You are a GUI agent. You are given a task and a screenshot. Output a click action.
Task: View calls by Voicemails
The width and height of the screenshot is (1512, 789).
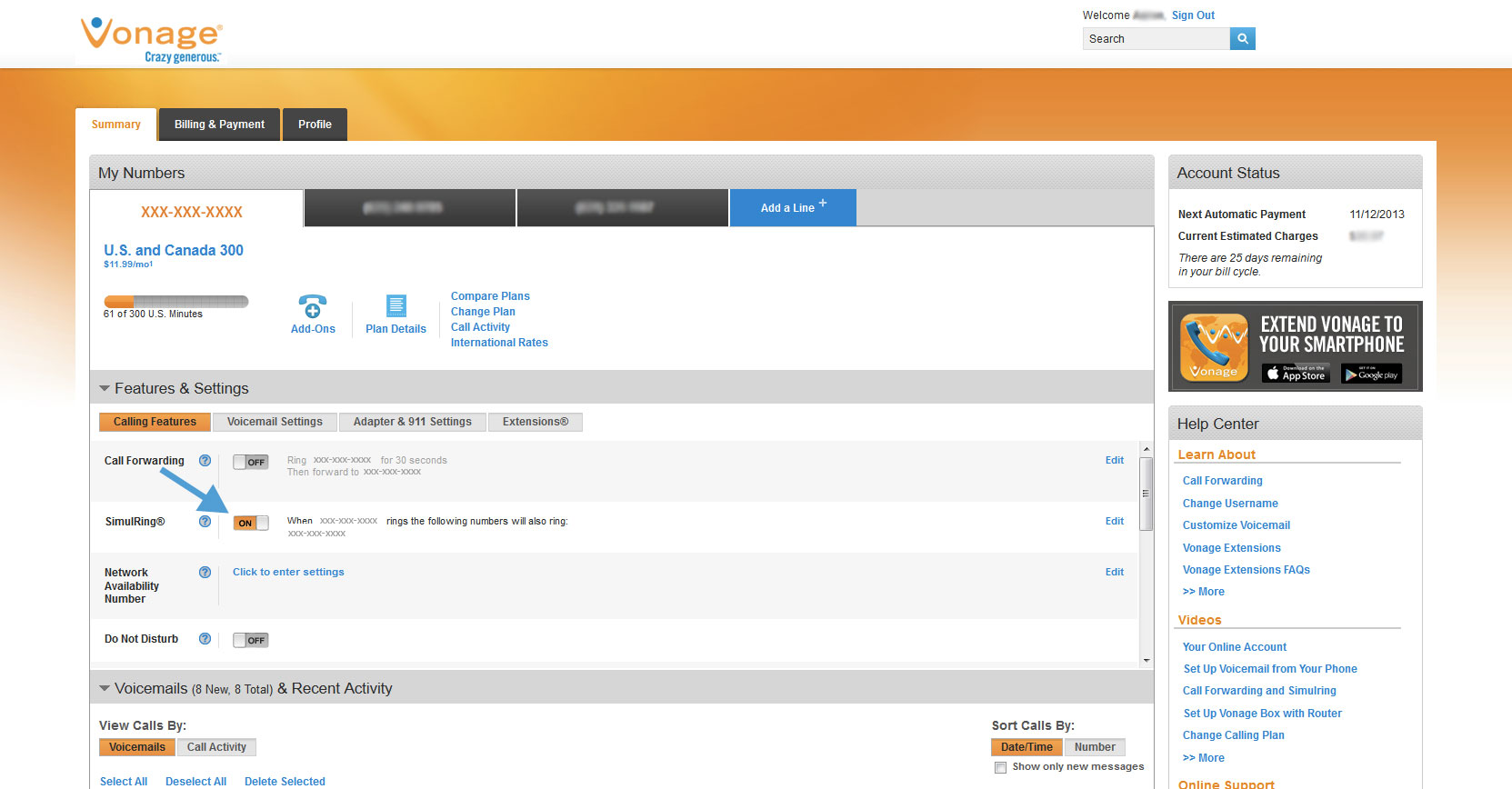pyautogui.click(x=137, y=747)
